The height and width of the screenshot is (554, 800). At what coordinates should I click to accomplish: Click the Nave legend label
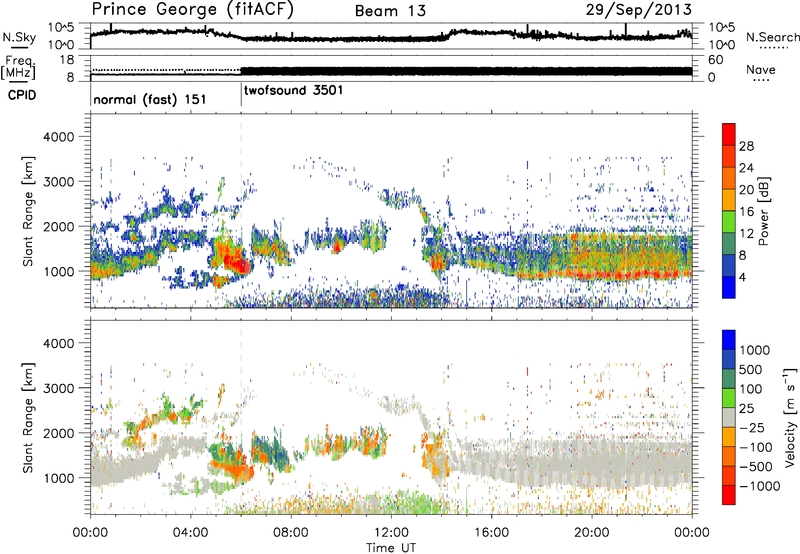click(761, 70)
